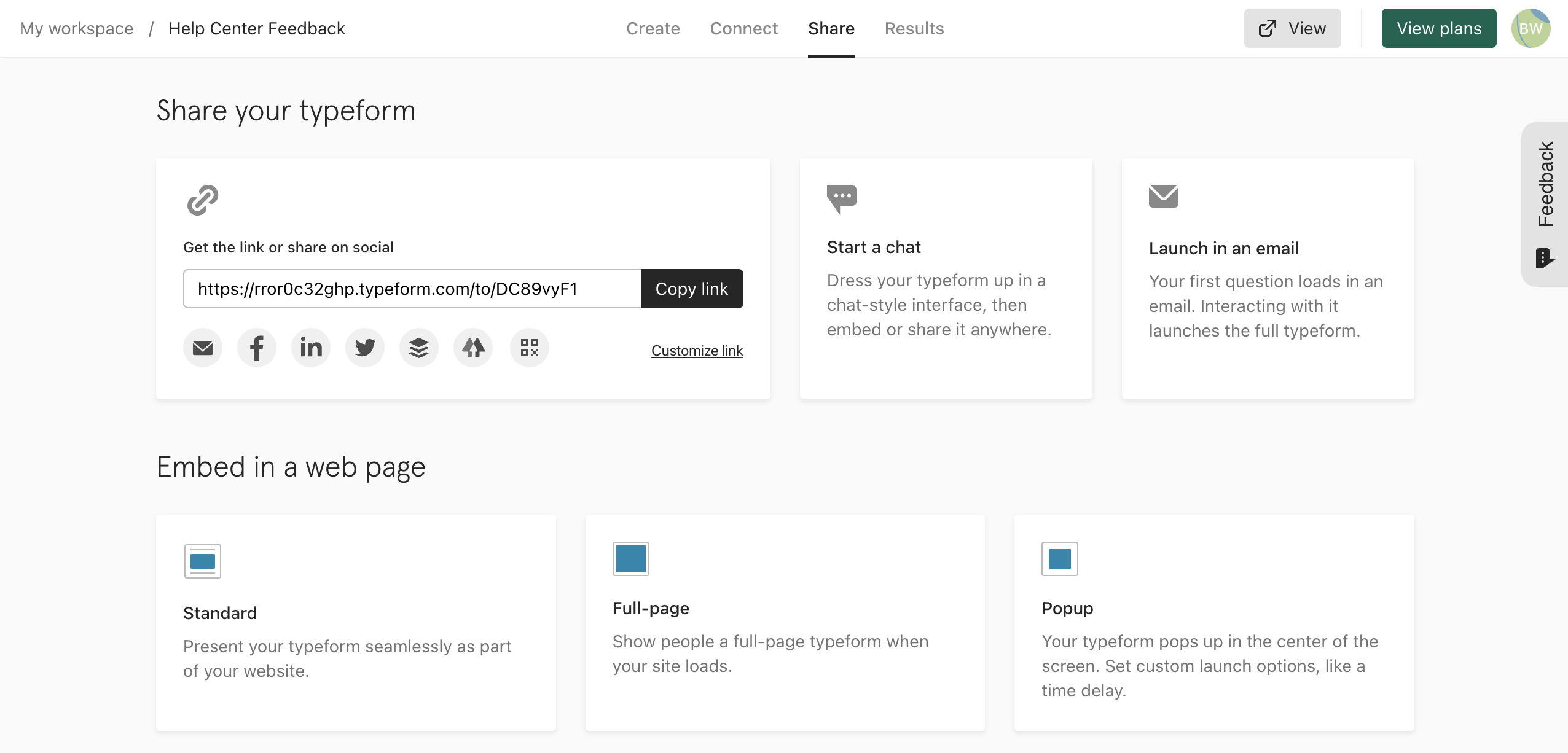Go to My workspace breadcrumb
The width and height of the screenshot is (1568, 753).
(77, 28)
